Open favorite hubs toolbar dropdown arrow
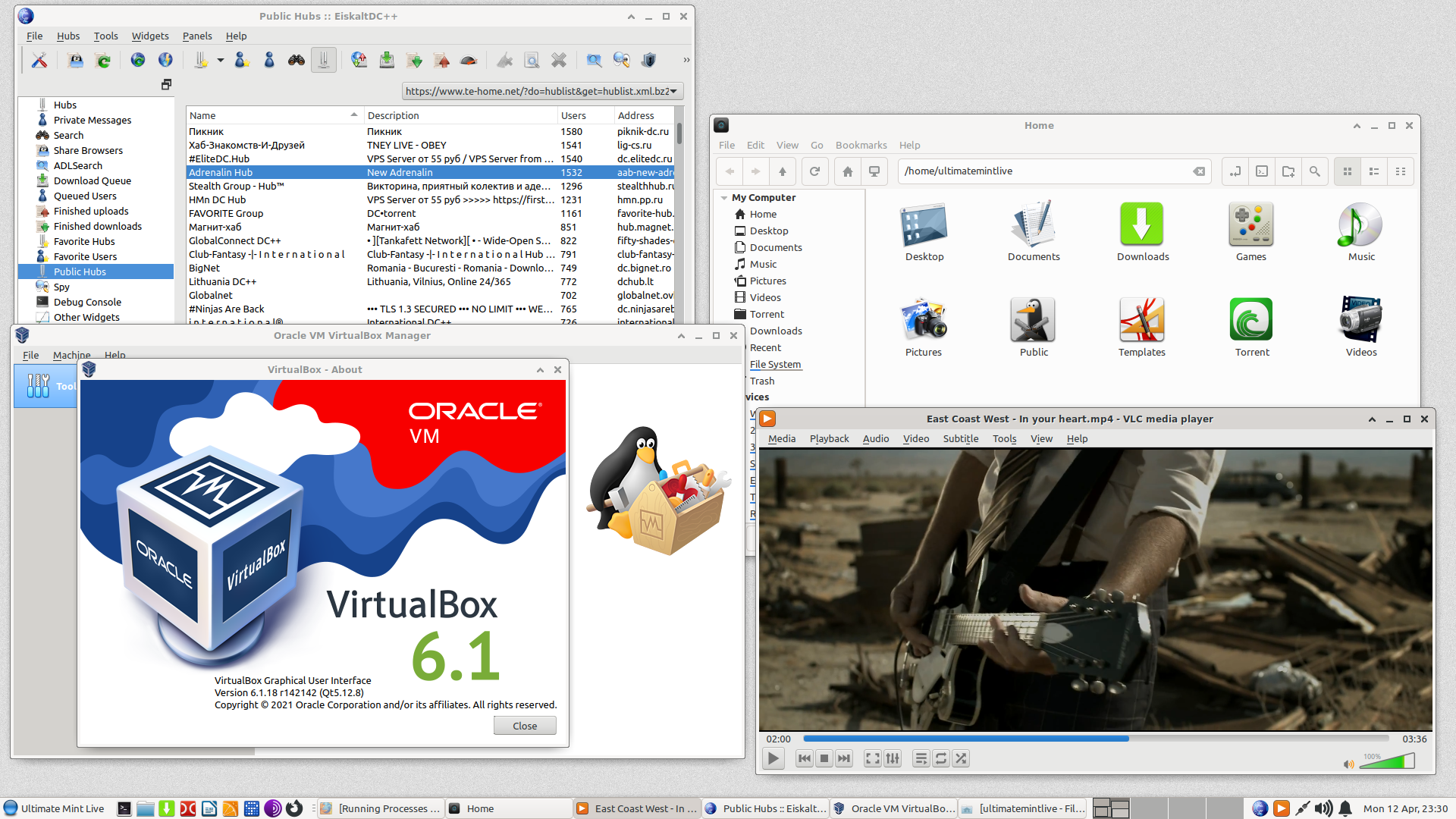Screen dimensions: 1456x819 pos(221,61)
